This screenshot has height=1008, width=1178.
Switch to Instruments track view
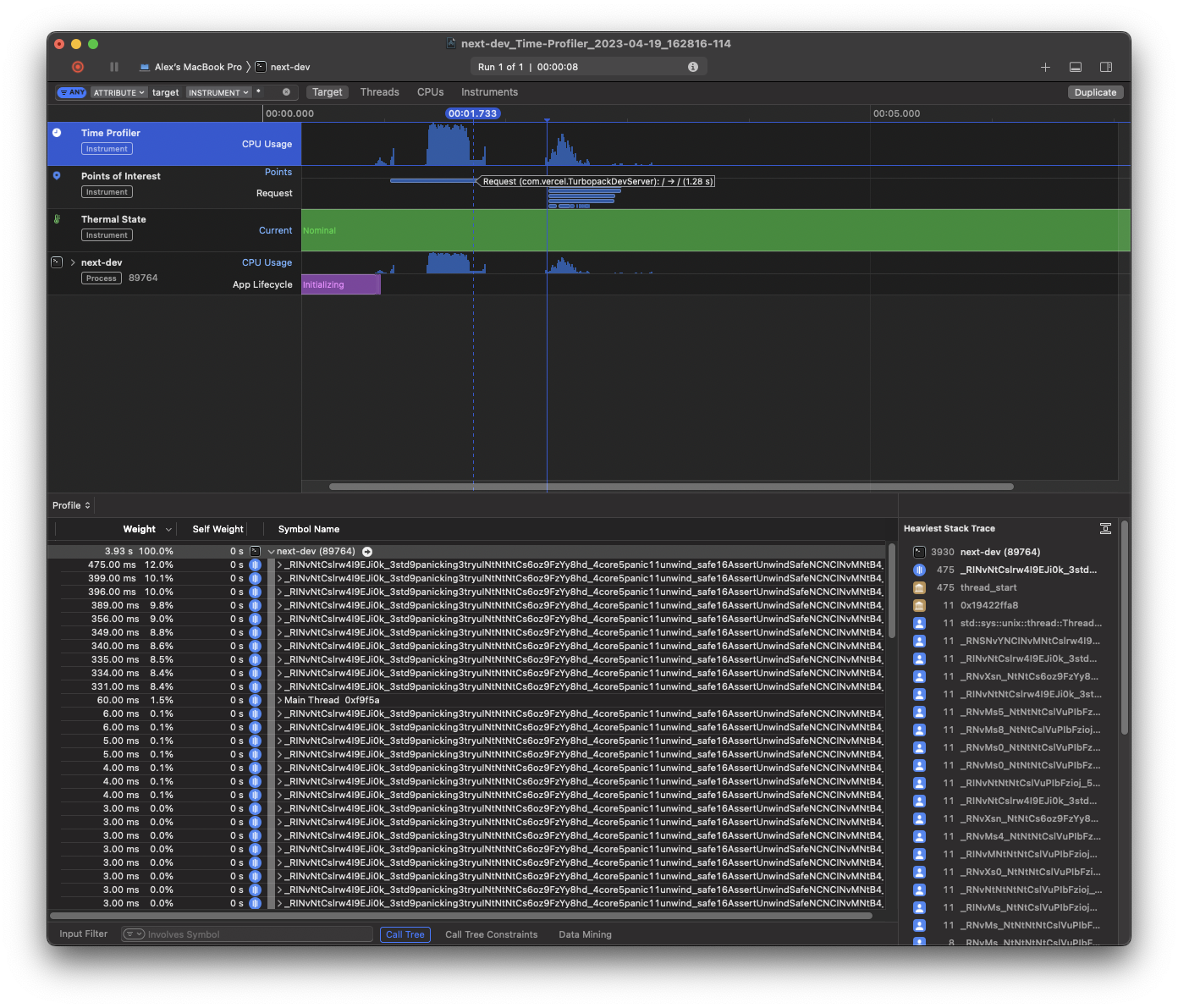pyautogui.click(x=489, y=92)
